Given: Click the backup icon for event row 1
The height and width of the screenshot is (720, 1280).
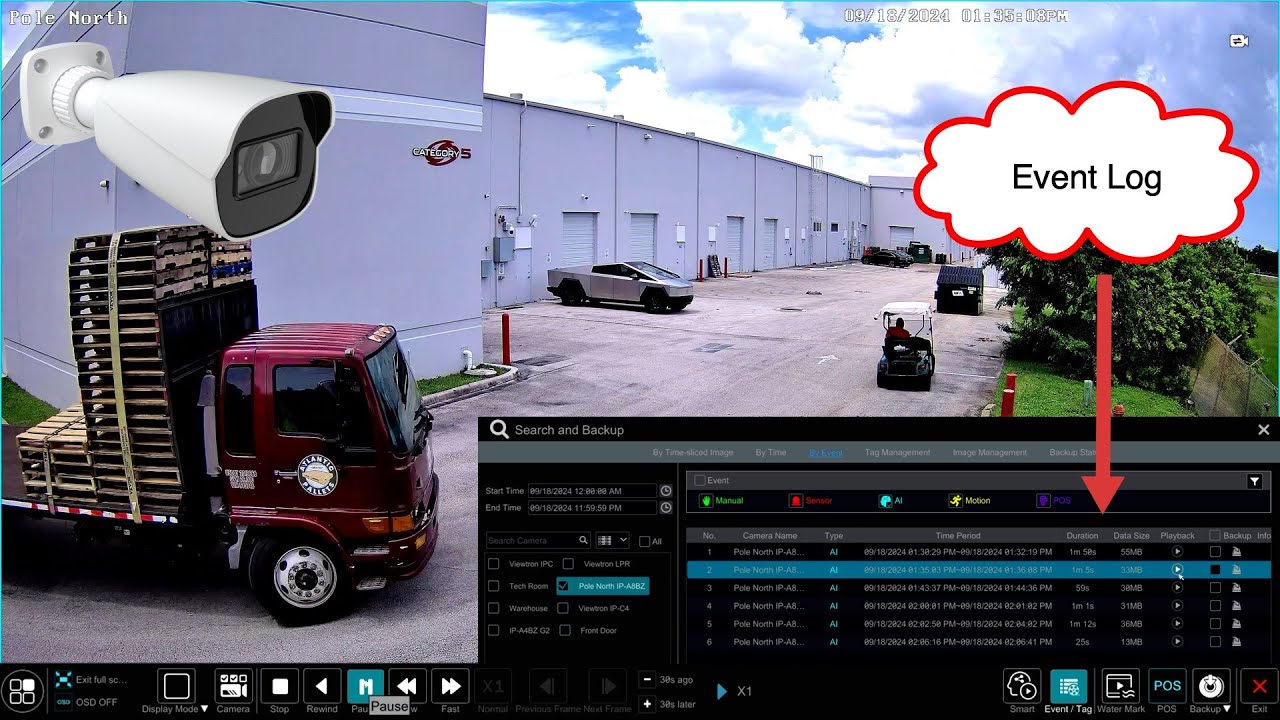Looking at the screenshot, I should pyautogui.click(x=1237, y=551).
